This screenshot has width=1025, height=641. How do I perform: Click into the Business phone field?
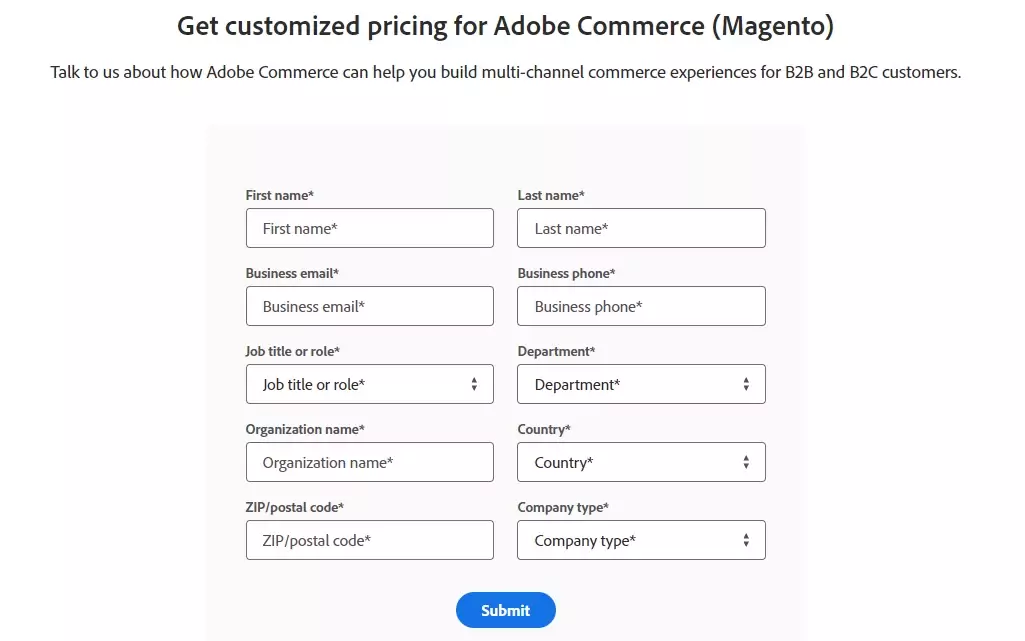point(641,306)
